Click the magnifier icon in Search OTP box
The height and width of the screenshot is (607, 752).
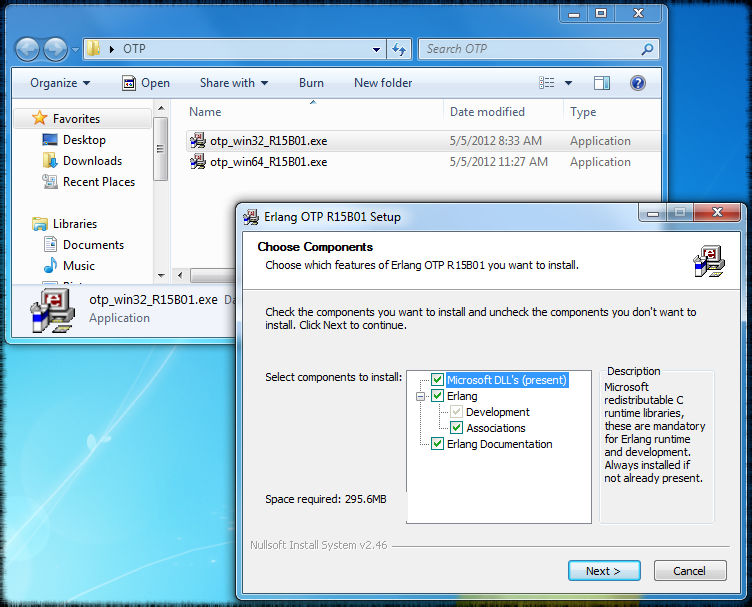tap(647, 49)
